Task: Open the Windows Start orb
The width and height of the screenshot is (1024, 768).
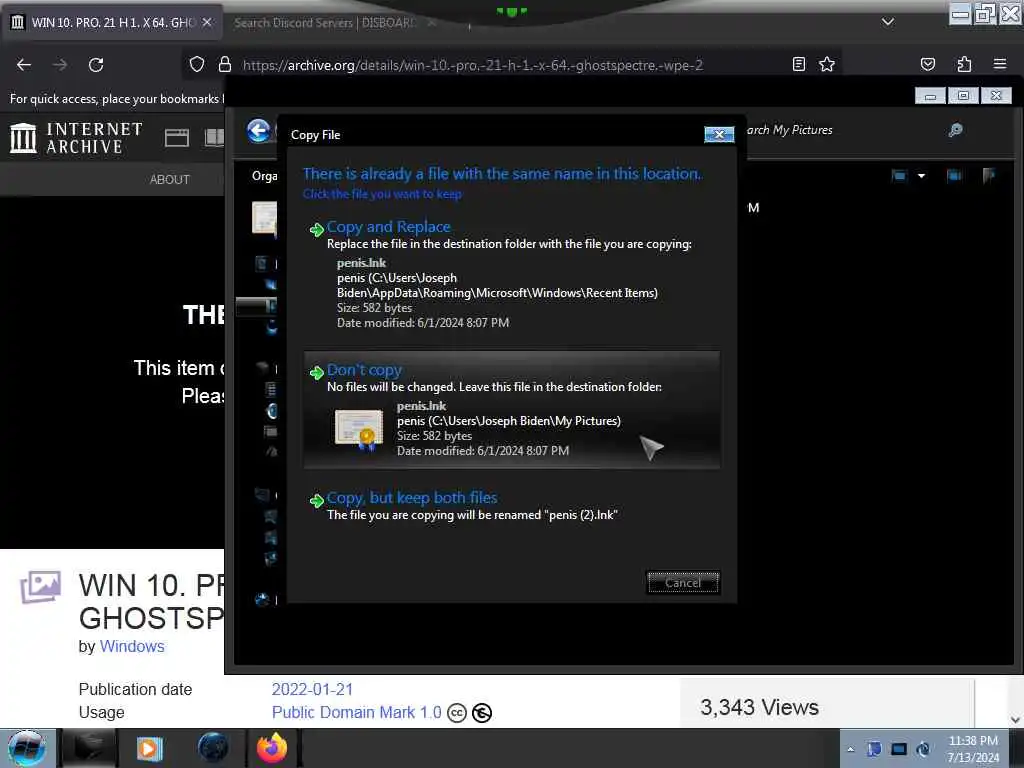Action: (27, 748)
